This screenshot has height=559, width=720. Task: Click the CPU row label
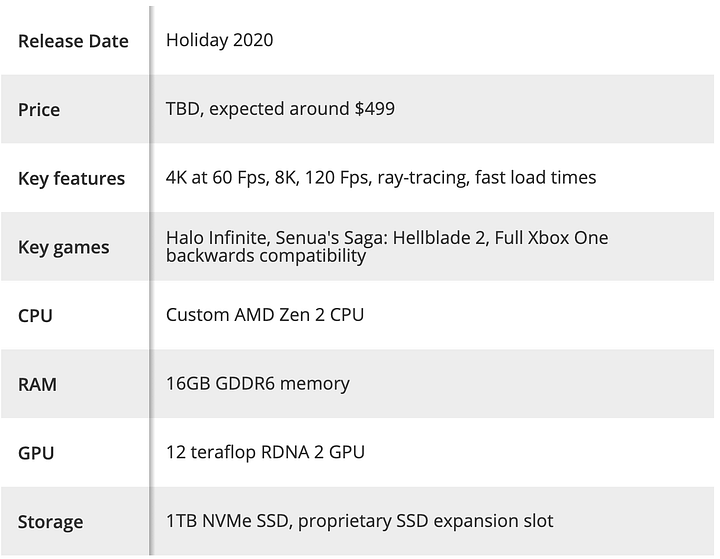(35, 316)
